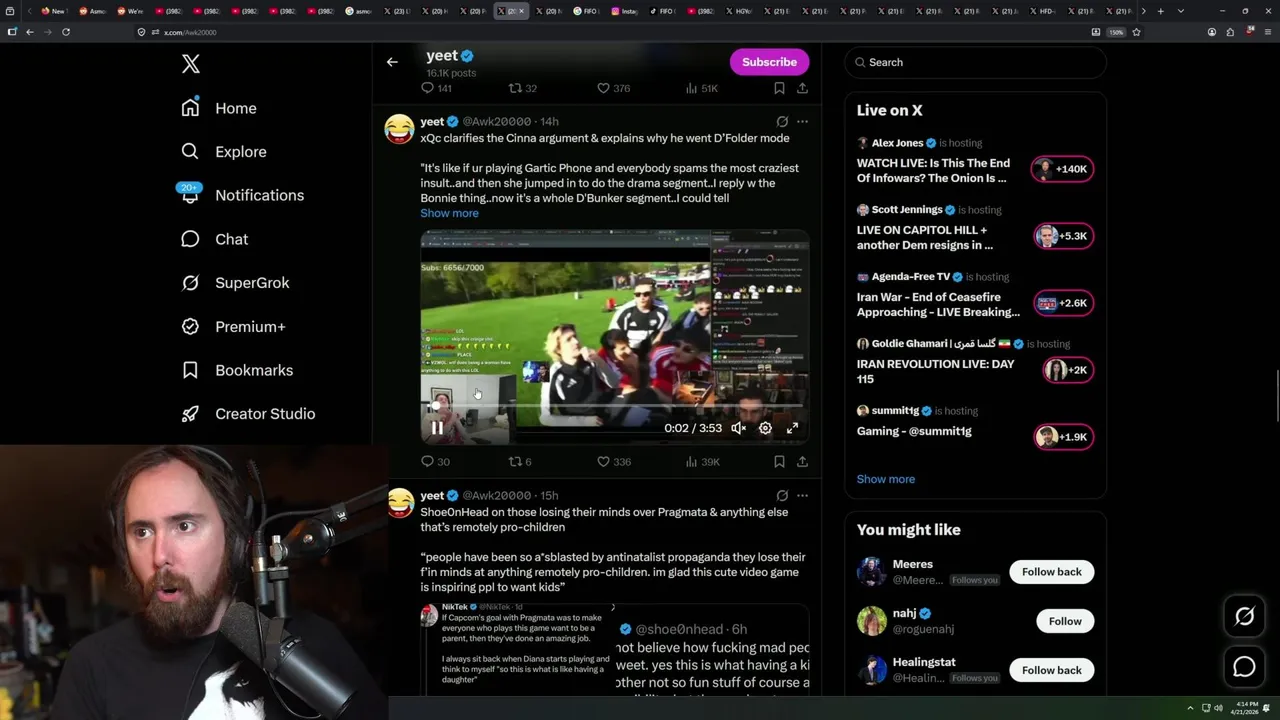
Task: Open SuperGrok in the sidebar
Action: (x=235, y=283)
